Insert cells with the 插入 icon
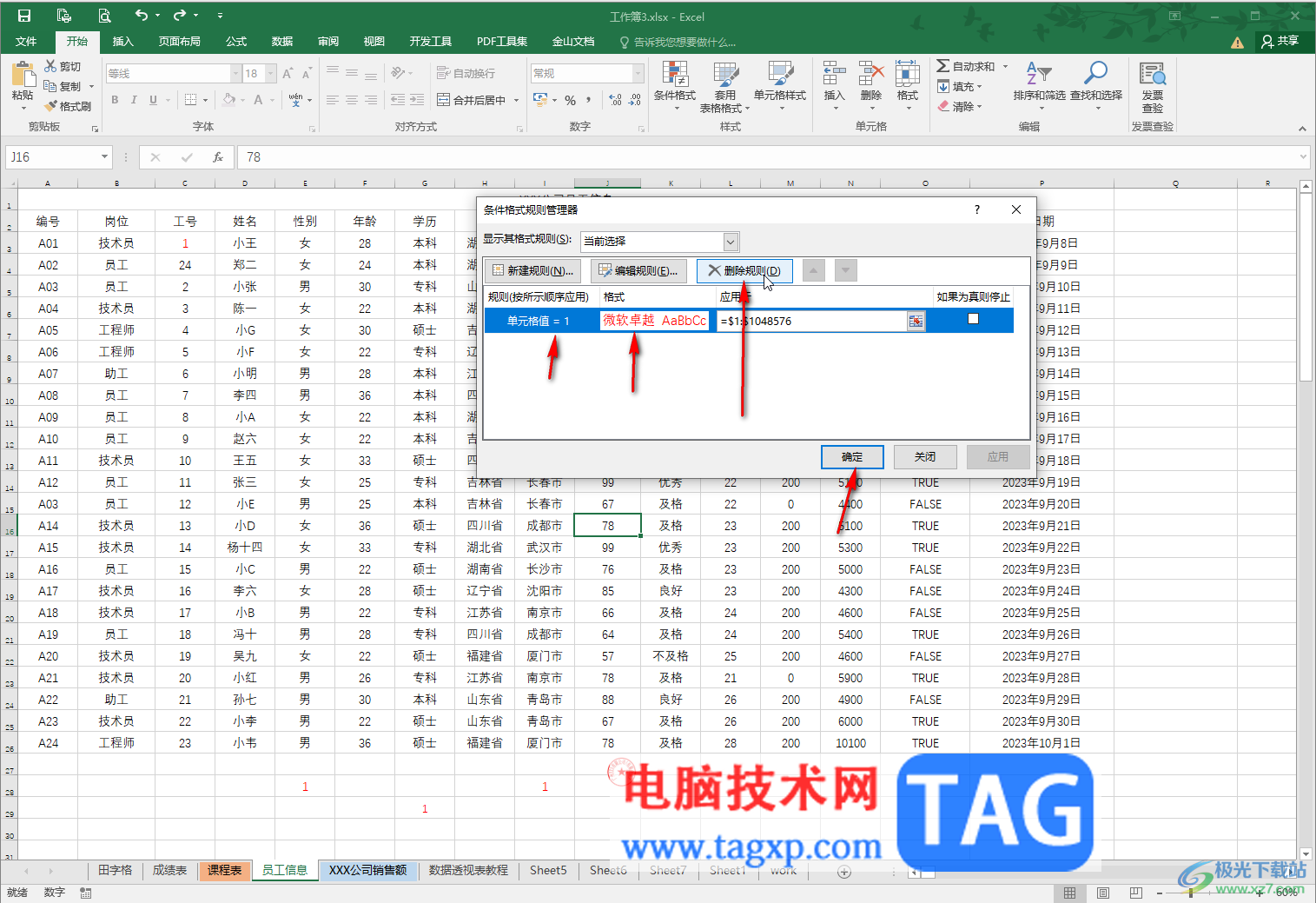This screenshot has width=1316, height=903. [834, 87]
